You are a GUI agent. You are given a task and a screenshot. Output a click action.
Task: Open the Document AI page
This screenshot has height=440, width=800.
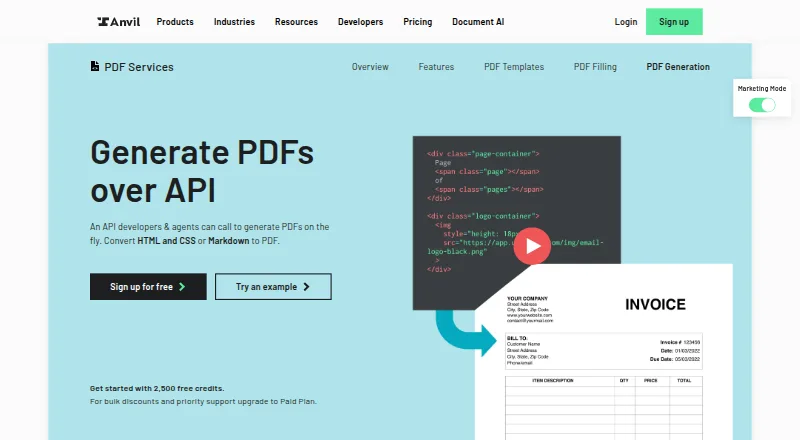click(478, 21)
